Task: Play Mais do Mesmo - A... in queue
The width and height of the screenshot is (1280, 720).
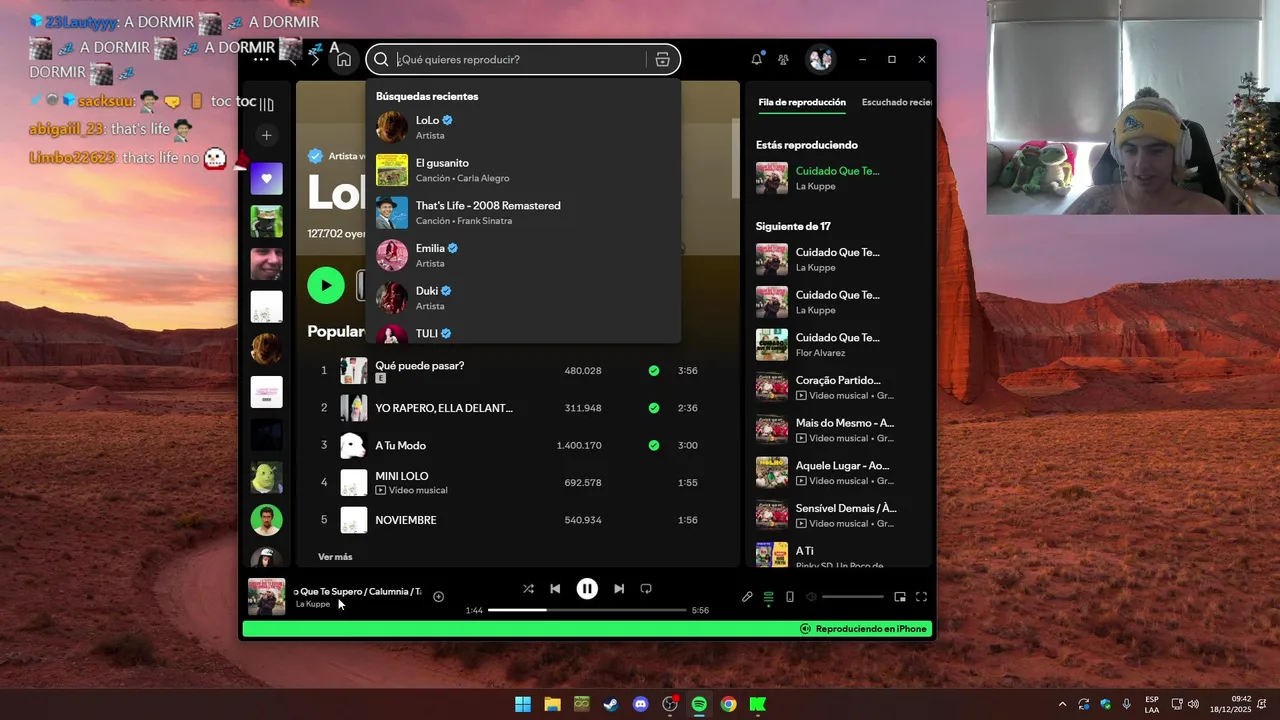Action: coord(838,430)
